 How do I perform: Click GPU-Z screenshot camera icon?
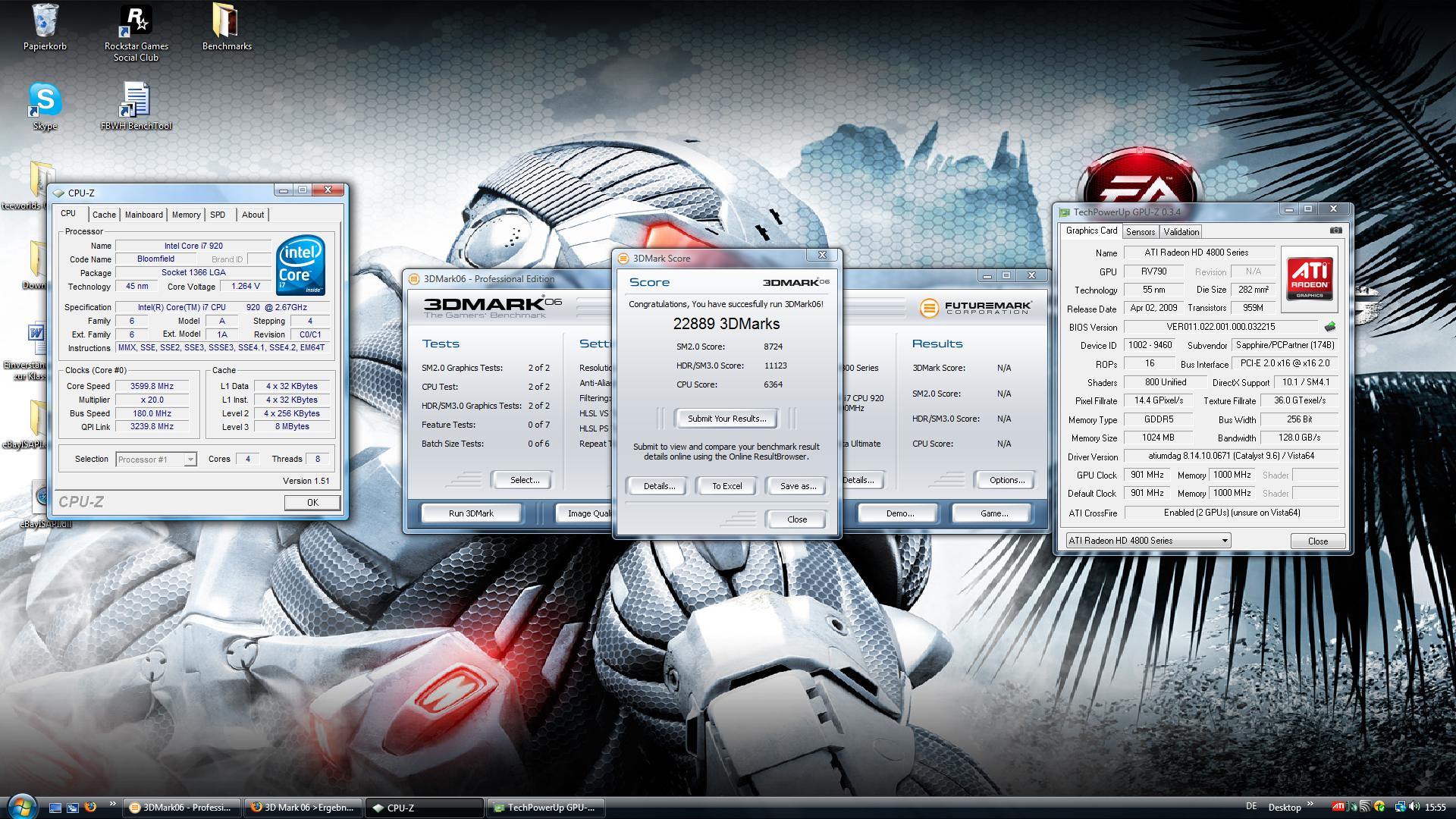point(1336,231)
